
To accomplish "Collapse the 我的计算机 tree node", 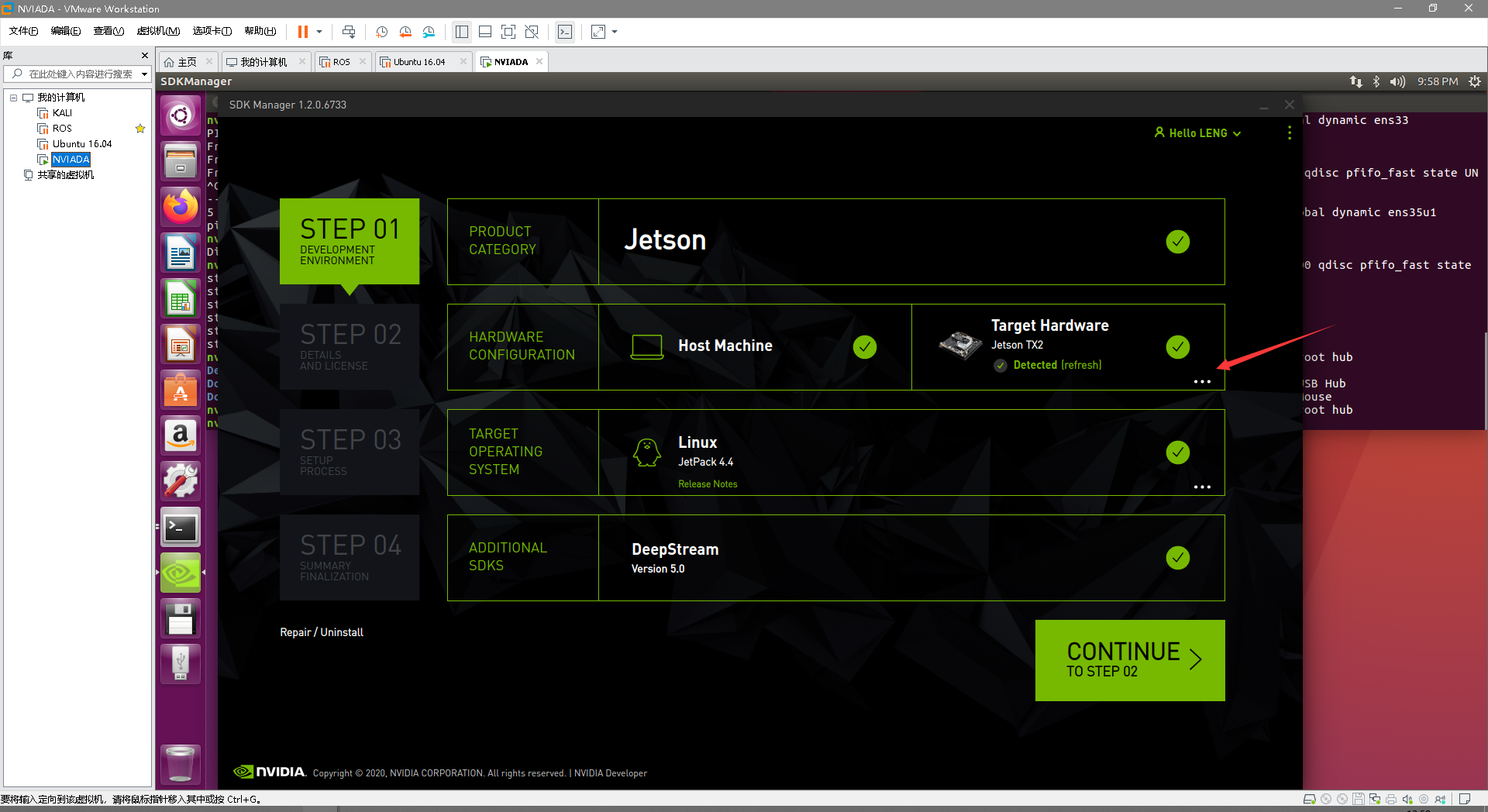I will [13, 97].
